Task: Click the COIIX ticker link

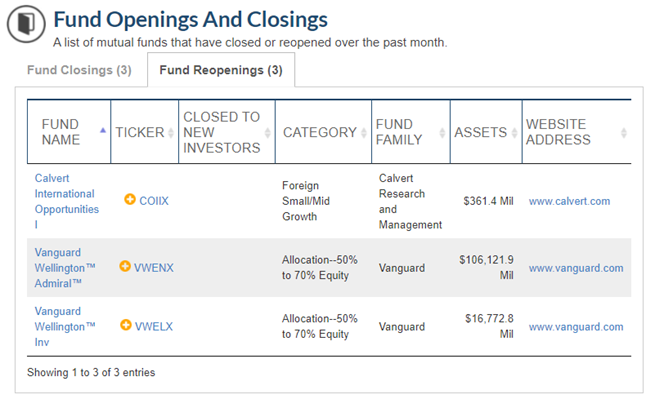Action: tap(154, 201)
